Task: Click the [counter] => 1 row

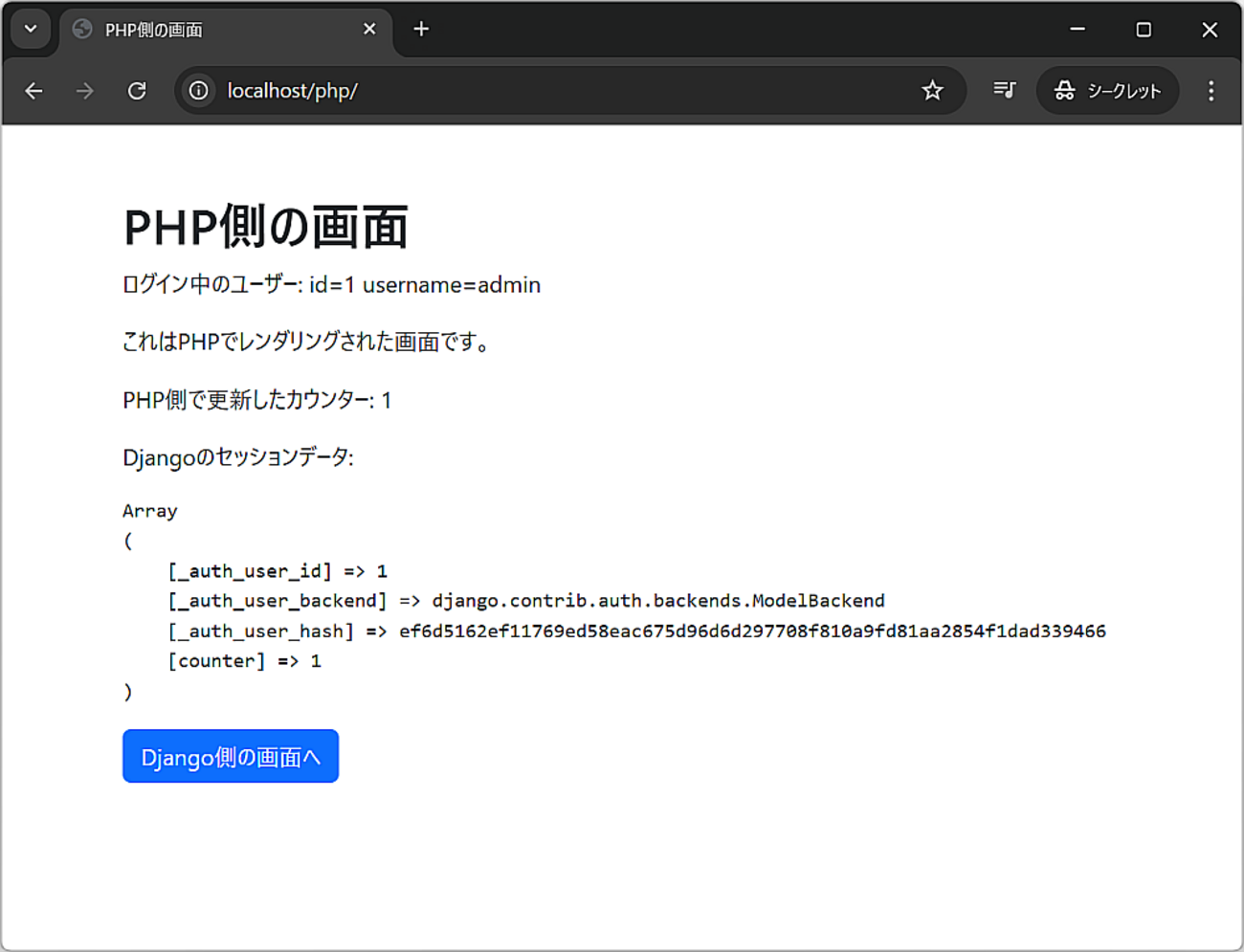Action: (245, 661)
